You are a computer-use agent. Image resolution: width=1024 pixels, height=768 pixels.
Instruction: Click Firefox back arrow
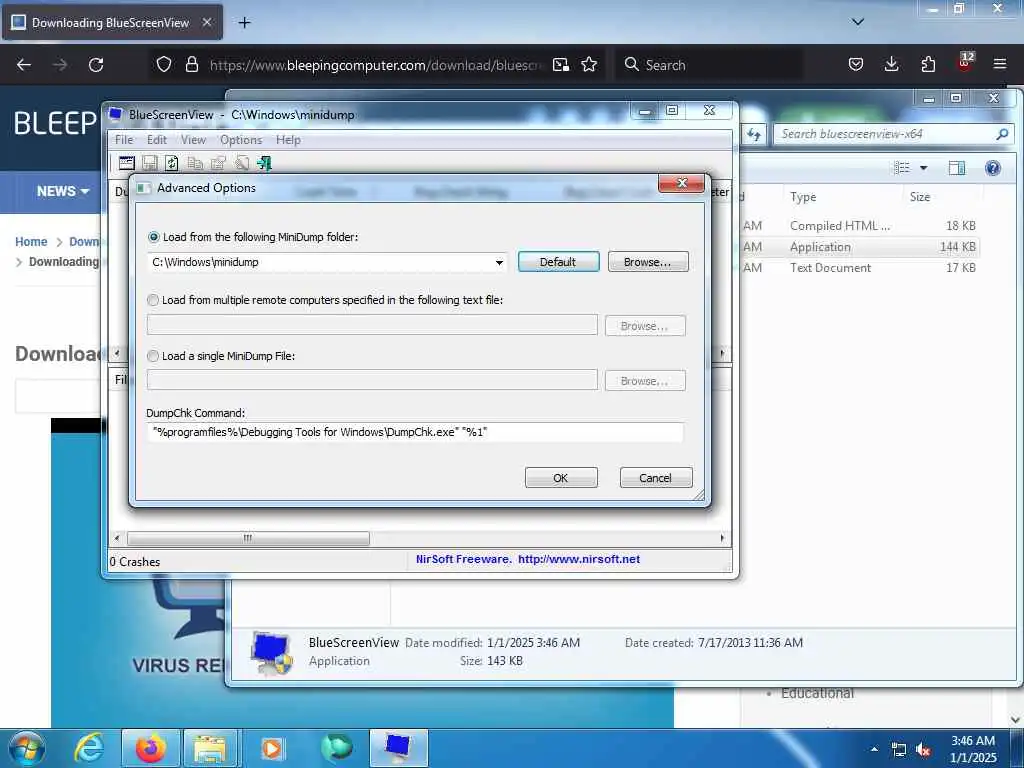pyautogui.click(x=24, y=65)
